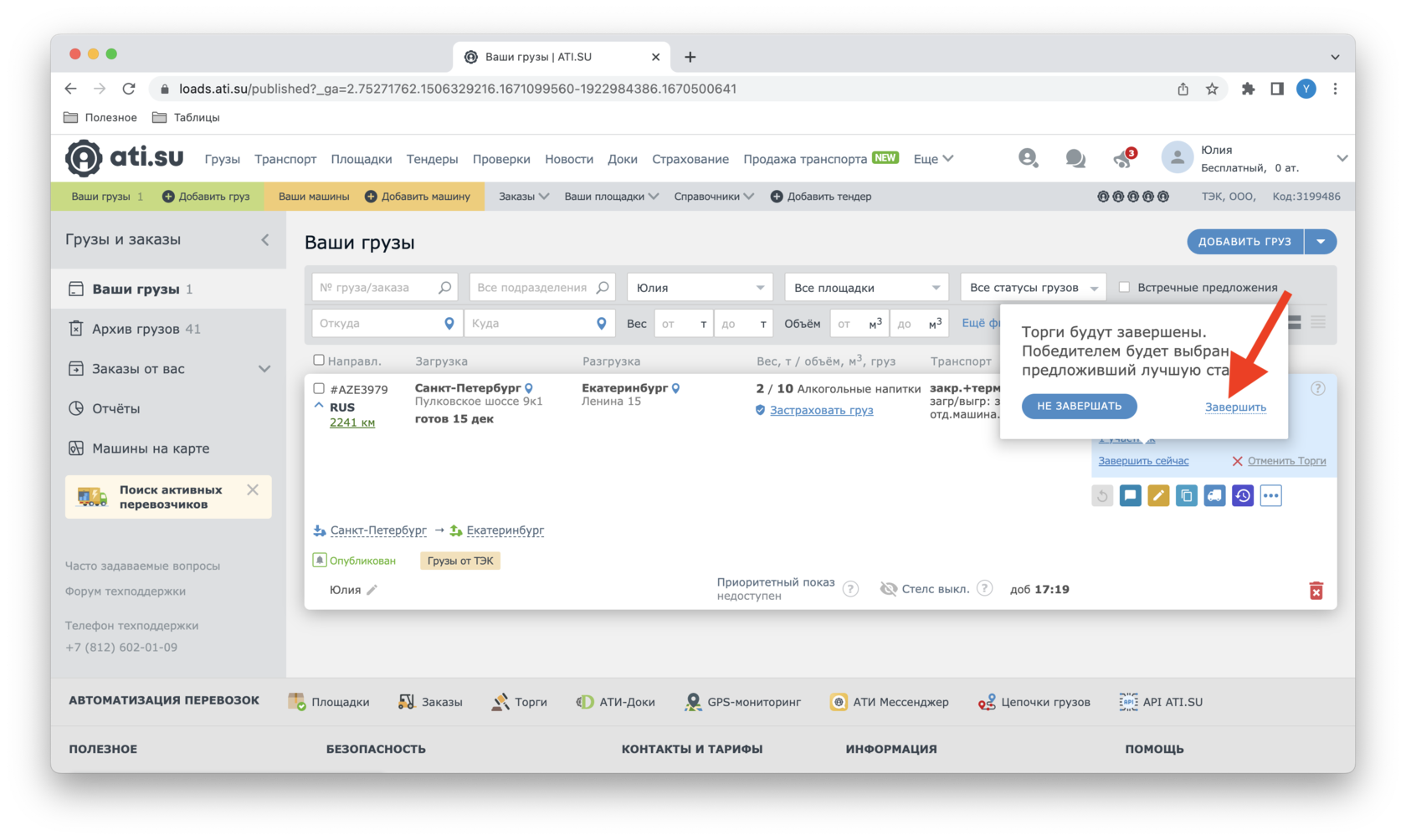Click НЕ ЗАВЕРШАТЬ button in popup
The image size is (1406, 840).
(x=1080, y=406)
